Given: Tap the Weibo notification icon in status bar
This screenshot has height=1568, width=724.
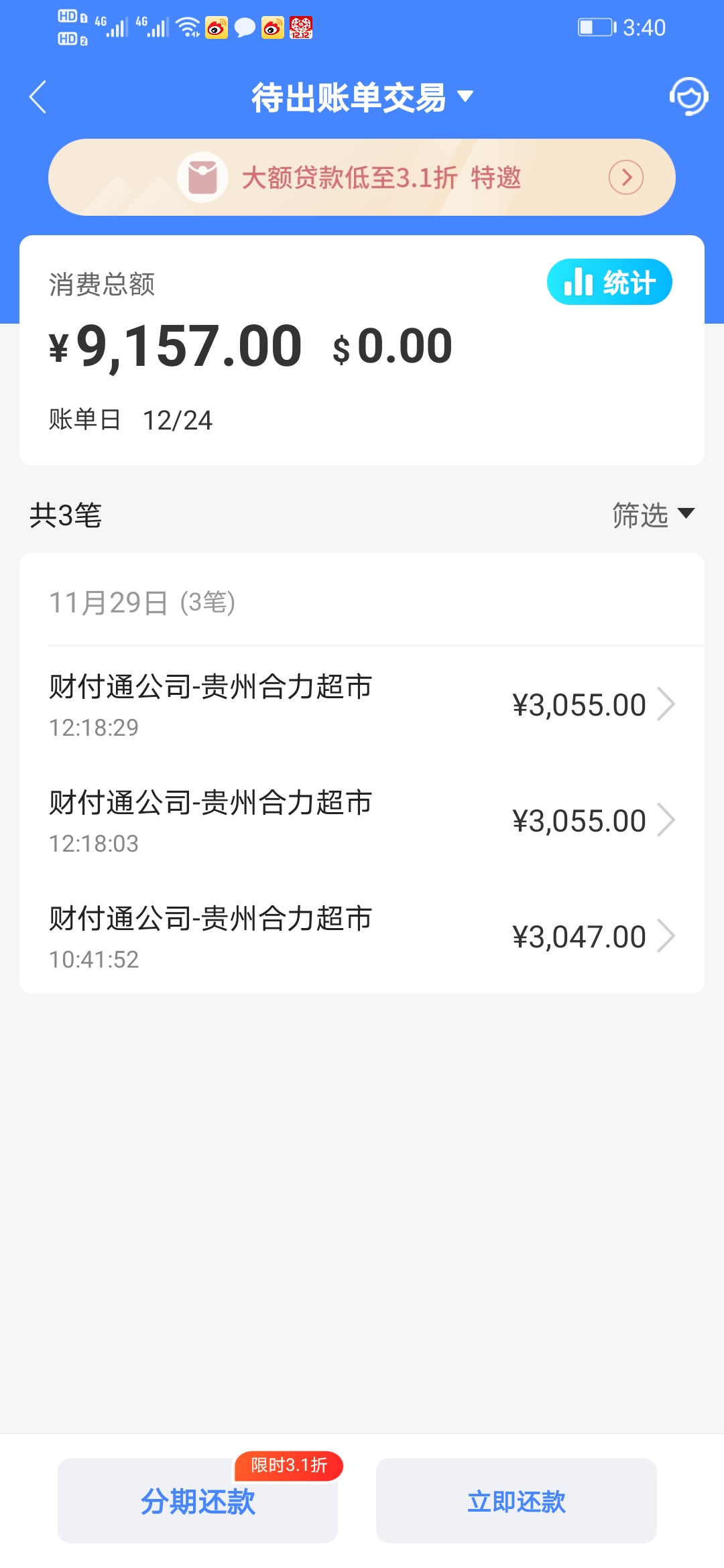Looking at the screenshot, I should 217,28.
